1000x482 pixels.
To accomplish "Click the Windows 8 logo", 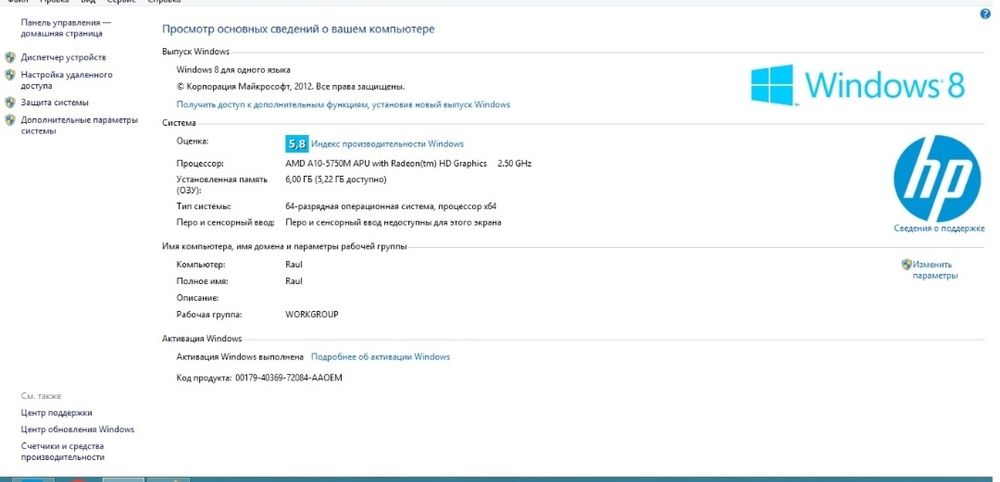I will pos(858,84).
